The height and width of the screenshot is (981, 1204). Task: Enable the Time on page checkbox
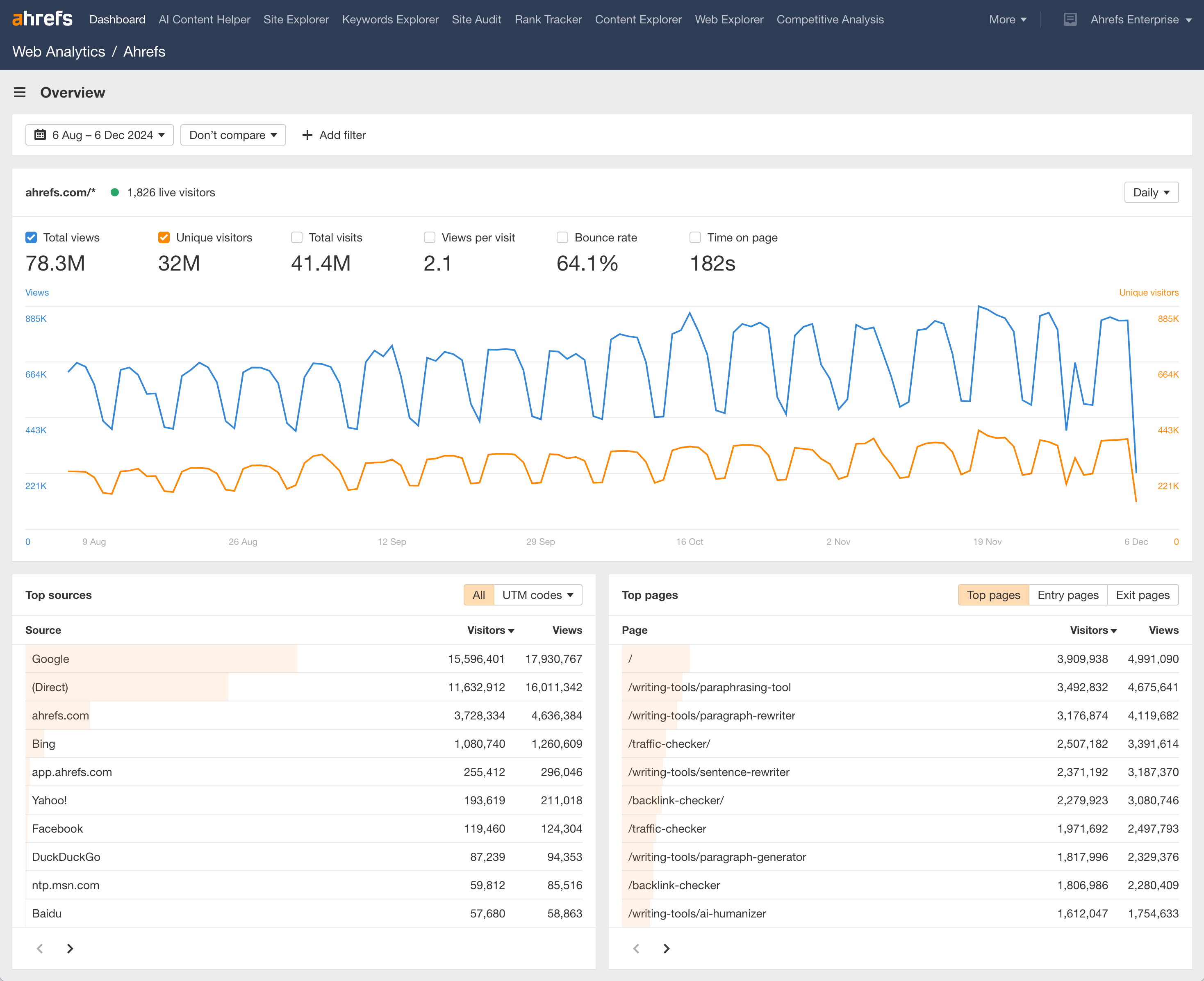695,237
